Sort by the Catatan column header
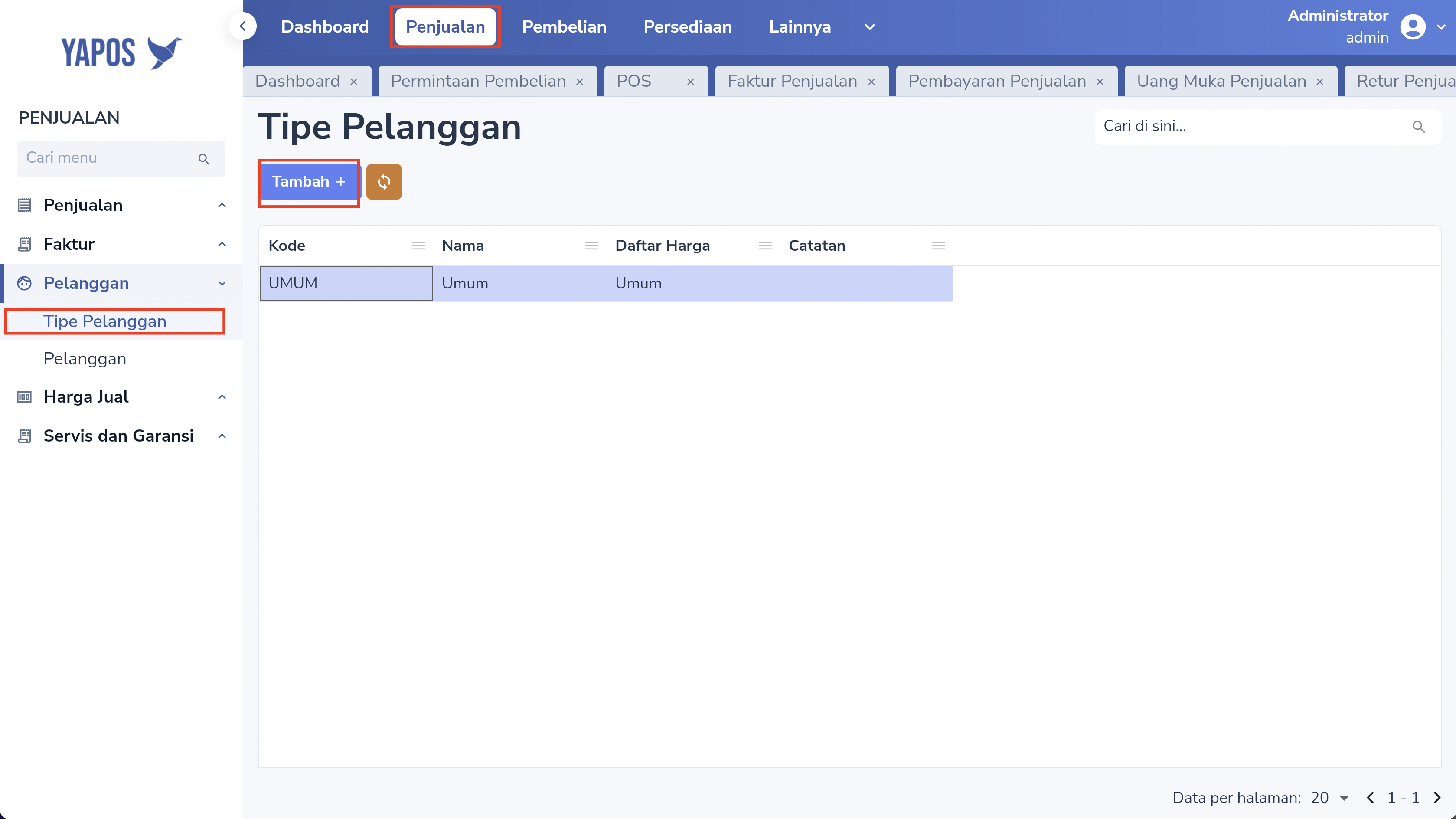1456x819 pixels. (x=817, y=246)
